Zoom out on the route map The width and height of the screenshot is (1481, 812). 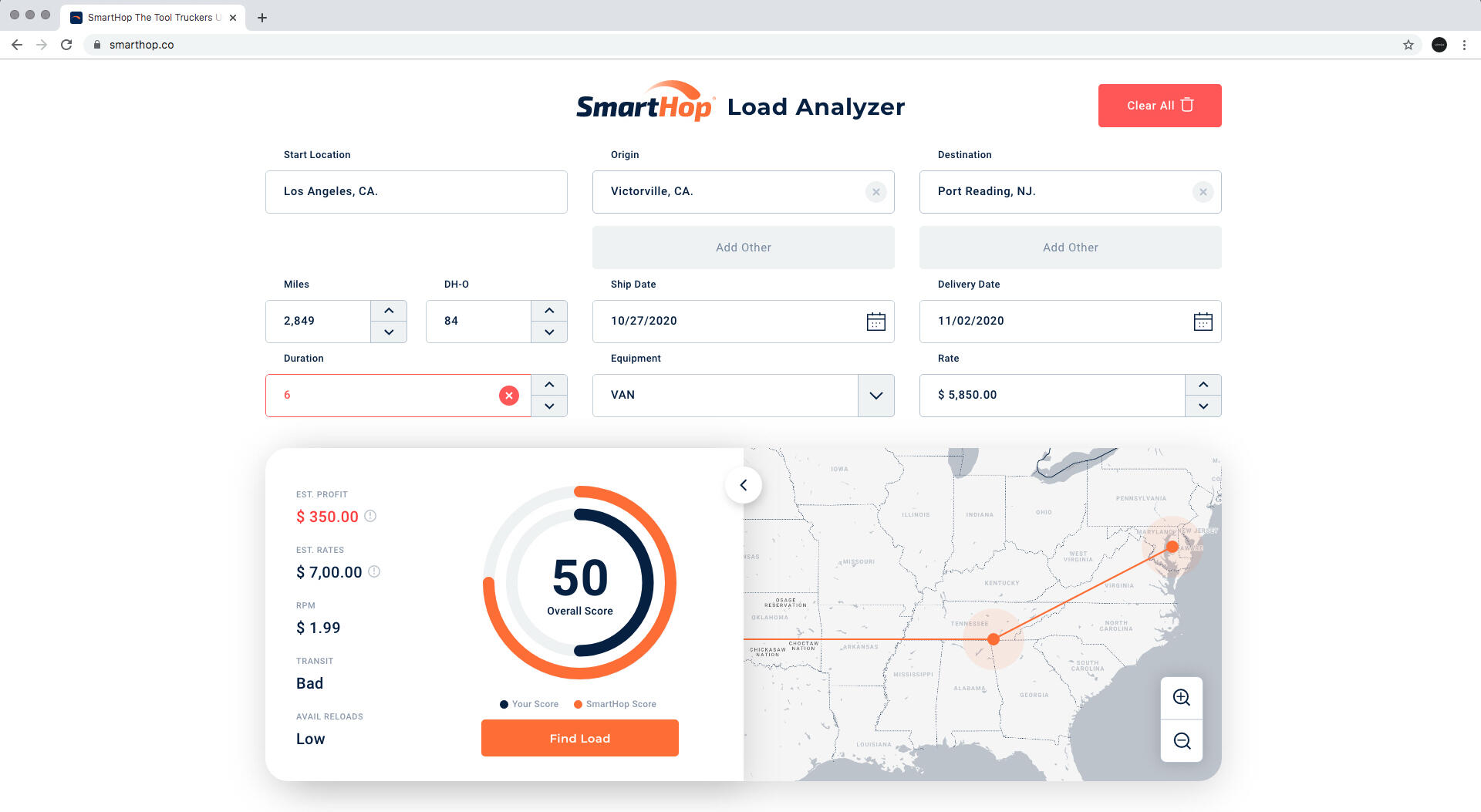pyautogui.click(x=1181, y=741)
